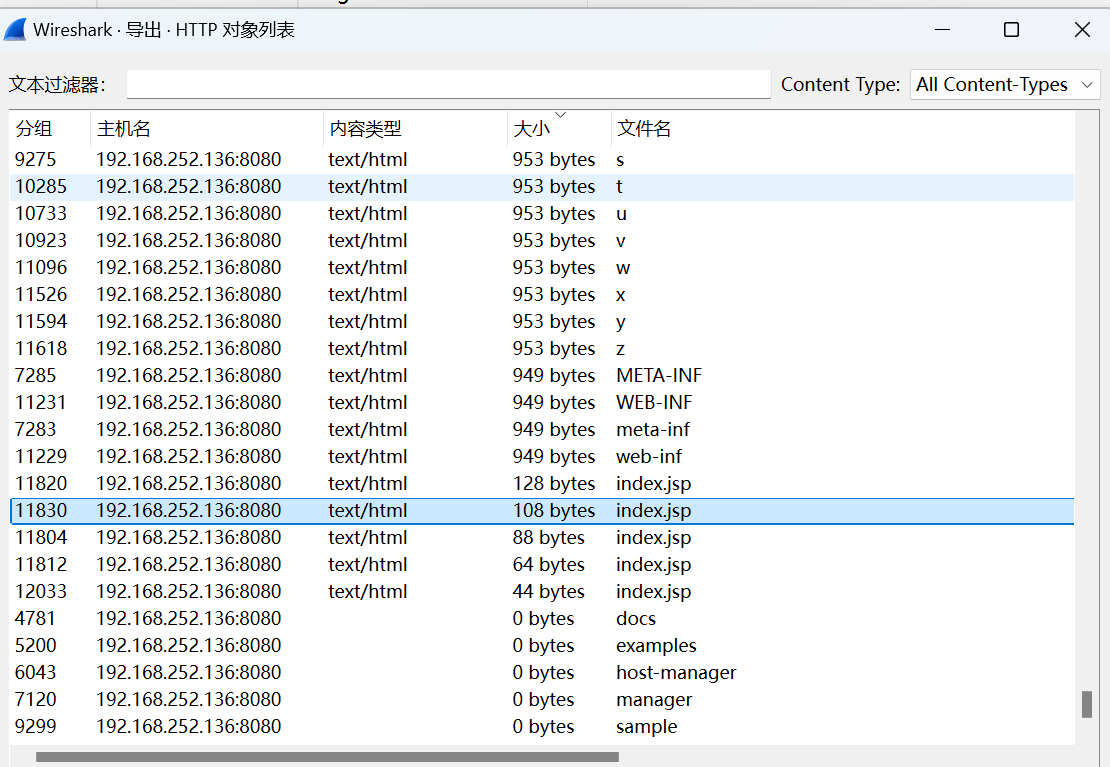Type in the text filter input field

pos(448,85)
